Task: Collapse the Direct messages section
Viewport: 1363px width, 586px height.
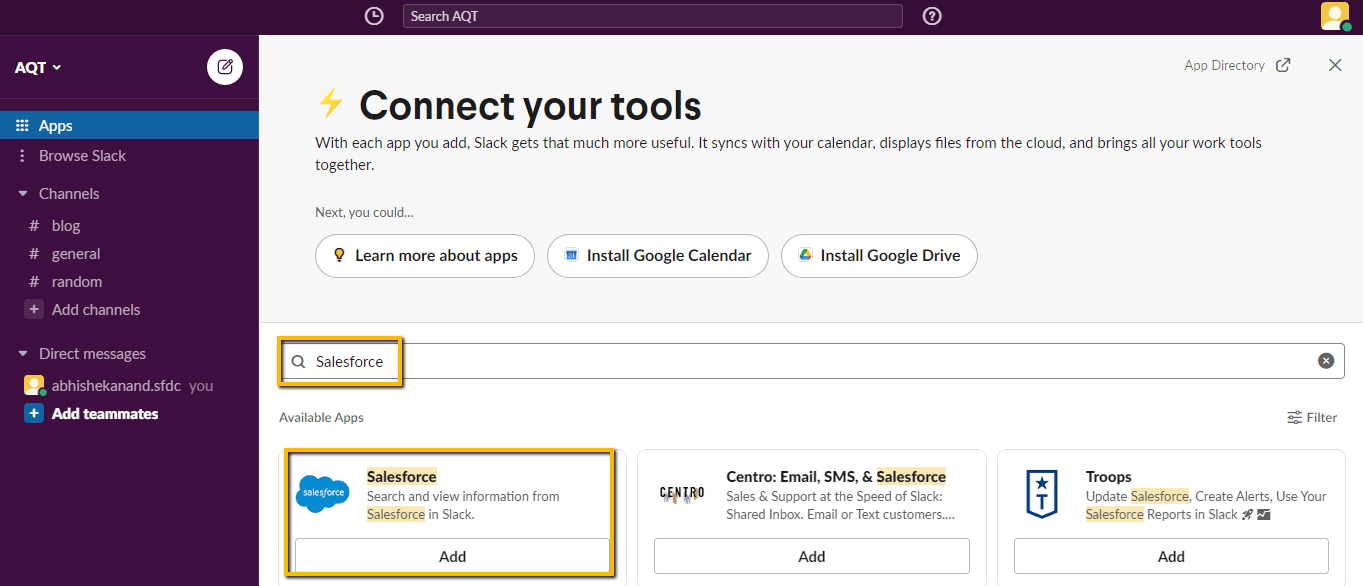Action: (x=23, y=354)
